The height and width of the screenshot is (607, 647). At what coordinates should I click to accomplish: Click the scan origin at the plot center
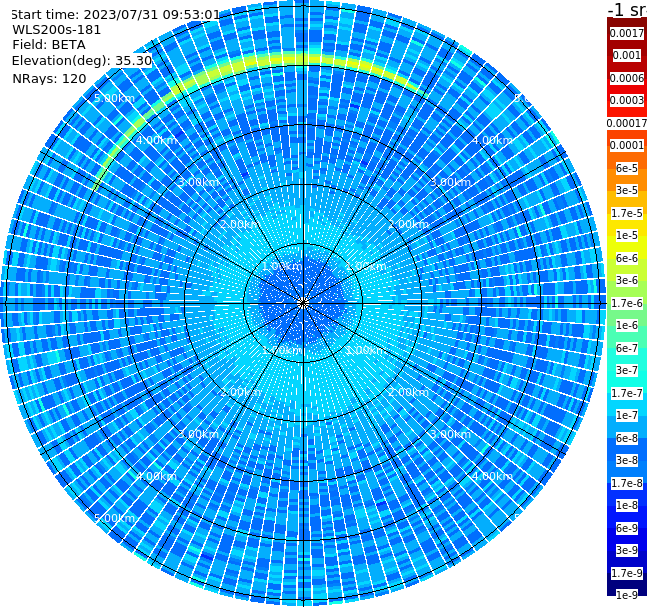[303, 303]
